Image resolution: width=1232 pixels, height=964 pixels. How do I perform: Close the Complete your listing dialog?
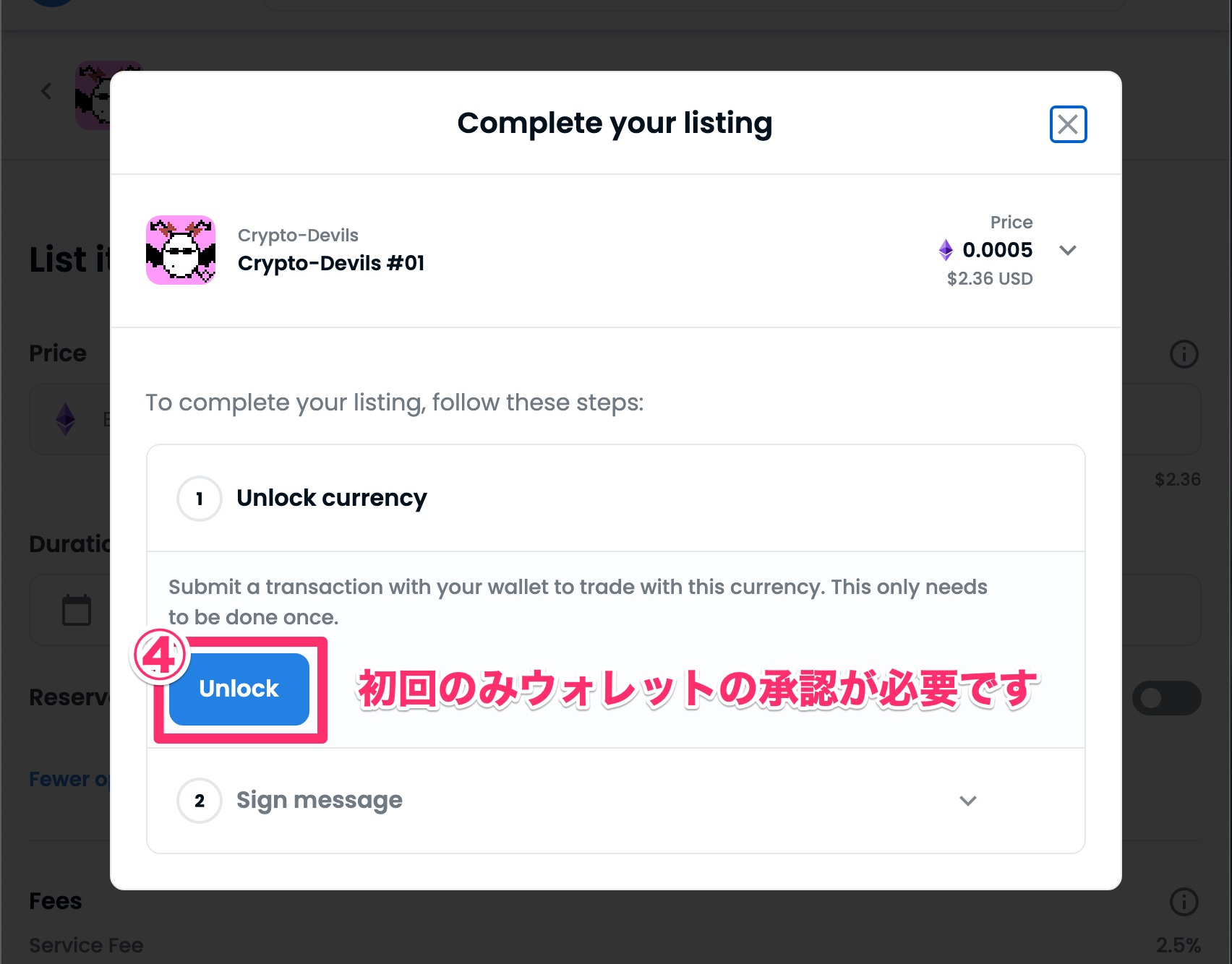(x=1068, y=124)
